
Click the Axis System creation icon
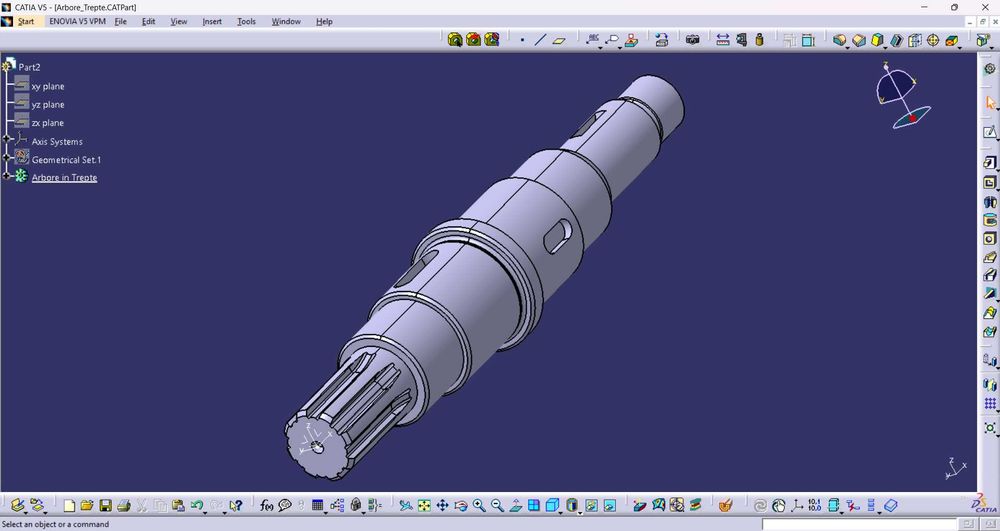click(797, 506)
